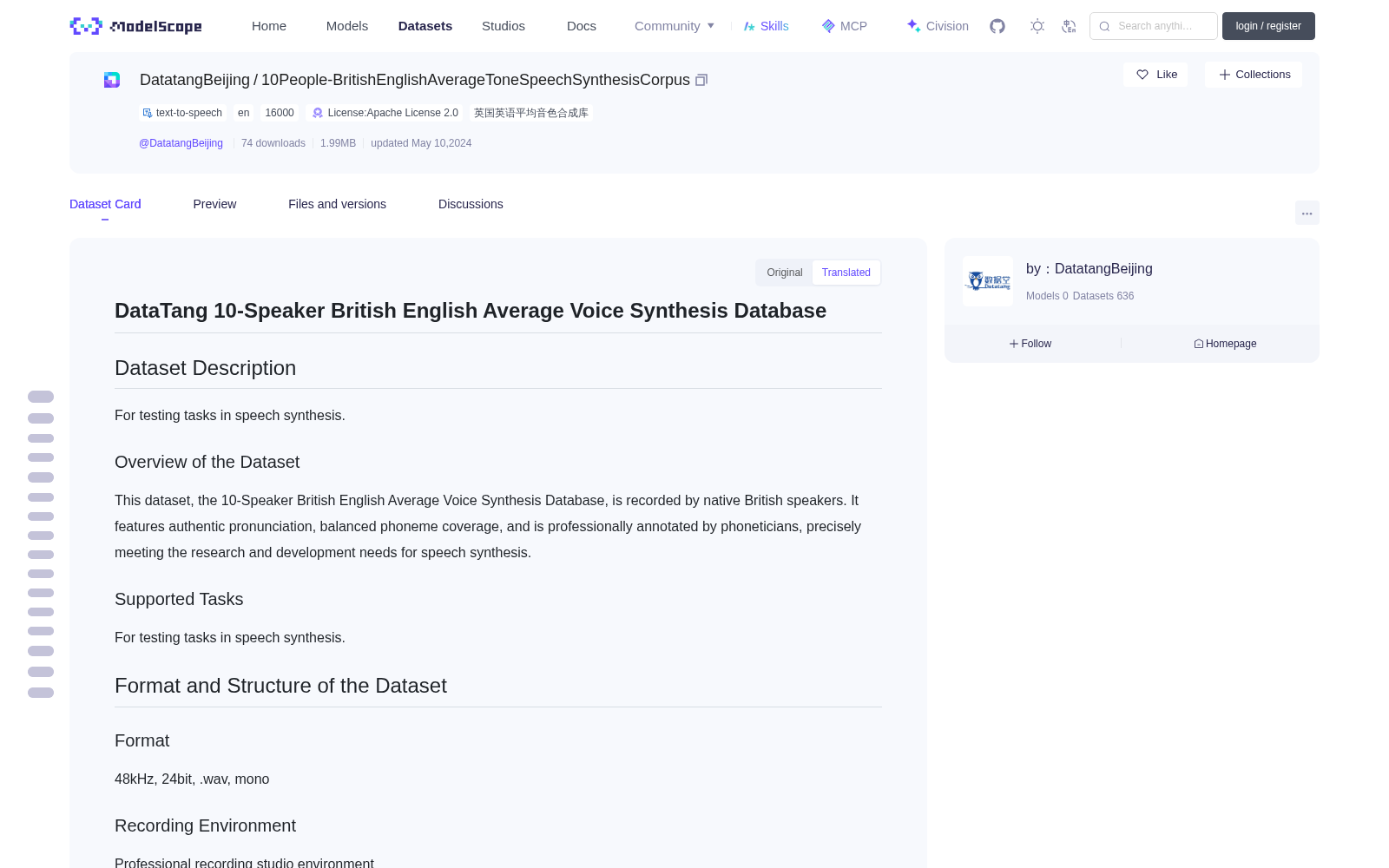Image resolution: width=1389 pixels, height=868 pixels.
Task: Go to Studios in the top menu
Action: point(504,26)
